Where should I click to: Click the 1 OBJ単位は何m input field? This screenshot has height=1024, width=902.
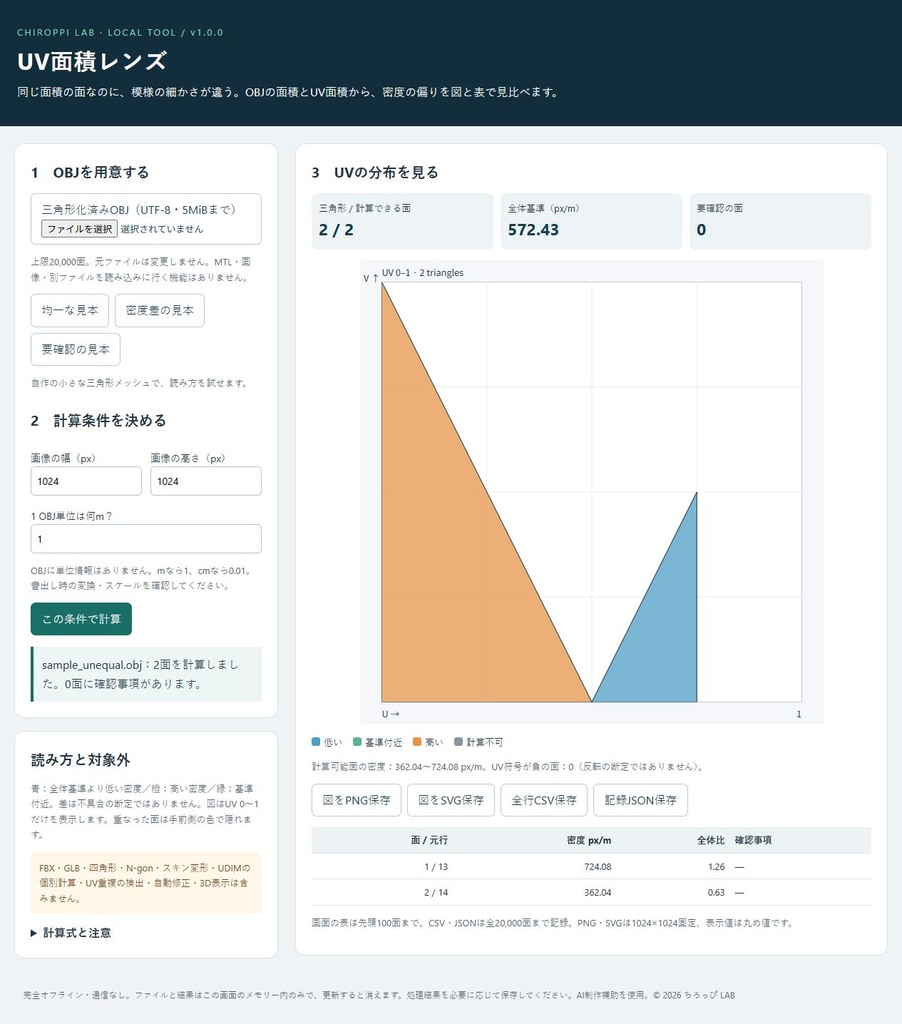tap(146, 539)
